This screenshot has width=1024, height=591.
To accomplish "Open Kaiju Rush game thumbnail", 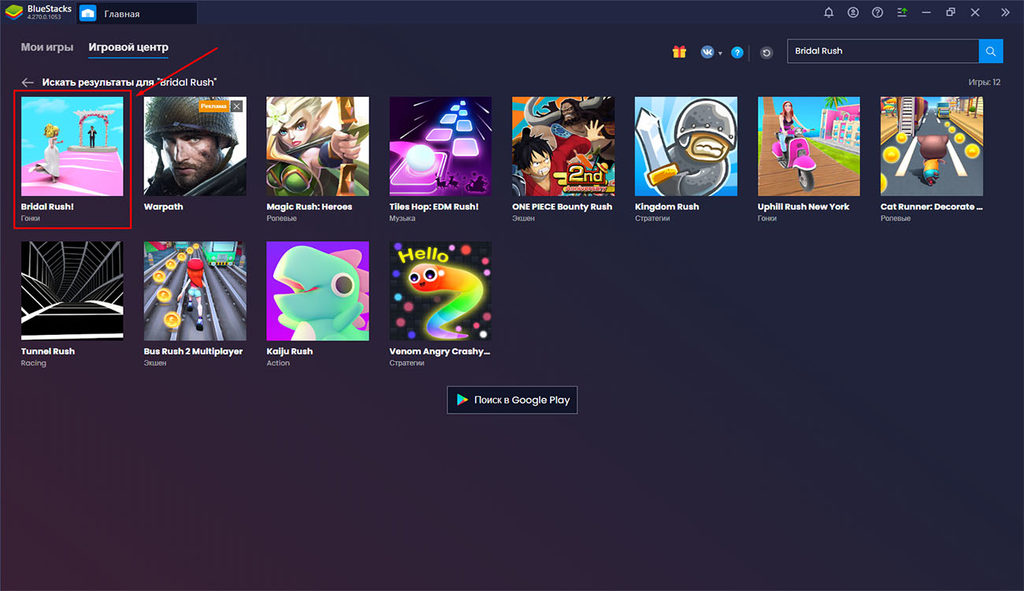I will tap(317, 291).
